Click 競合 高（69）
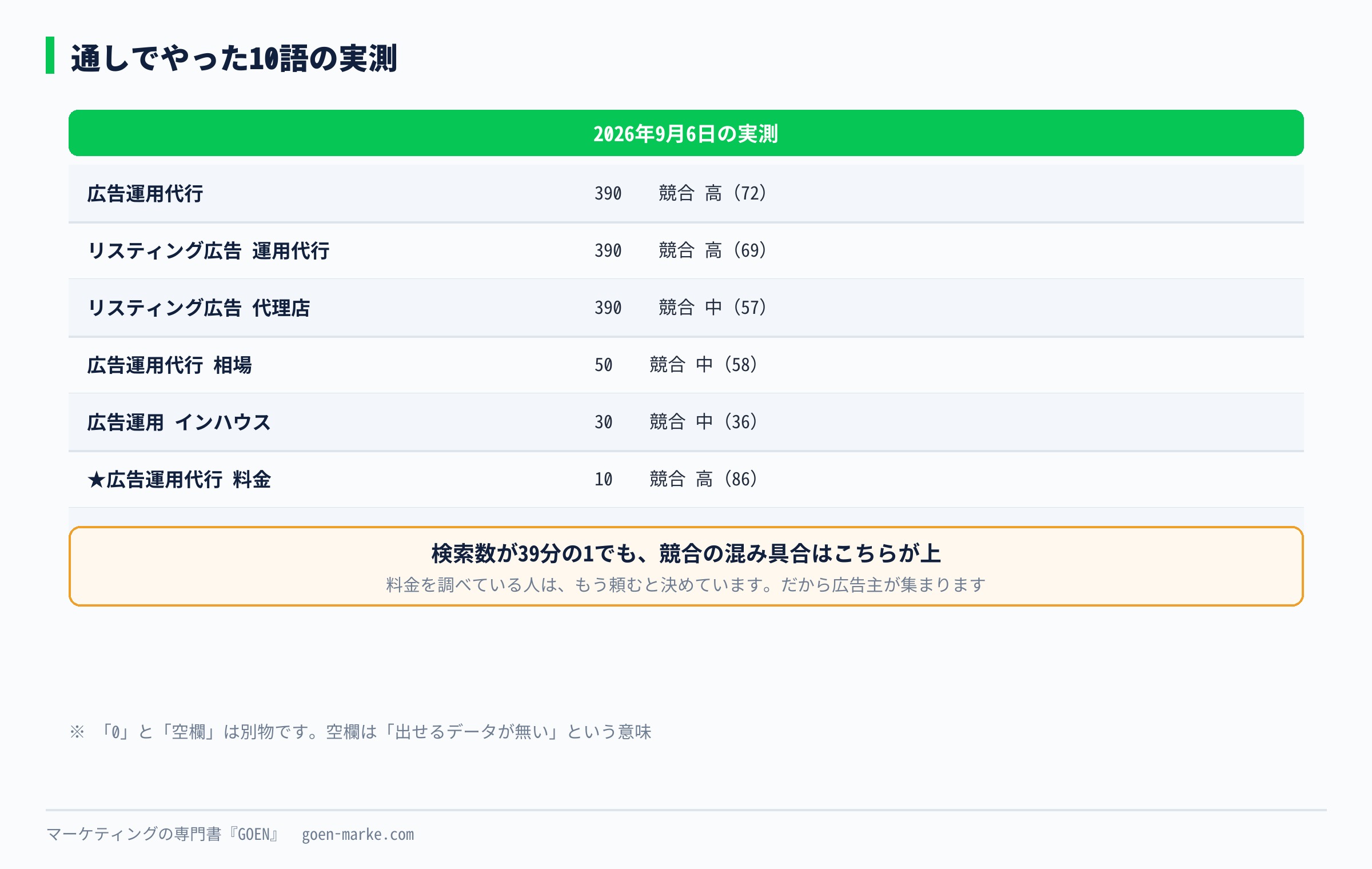The image size is (1372, 869). 712,250
